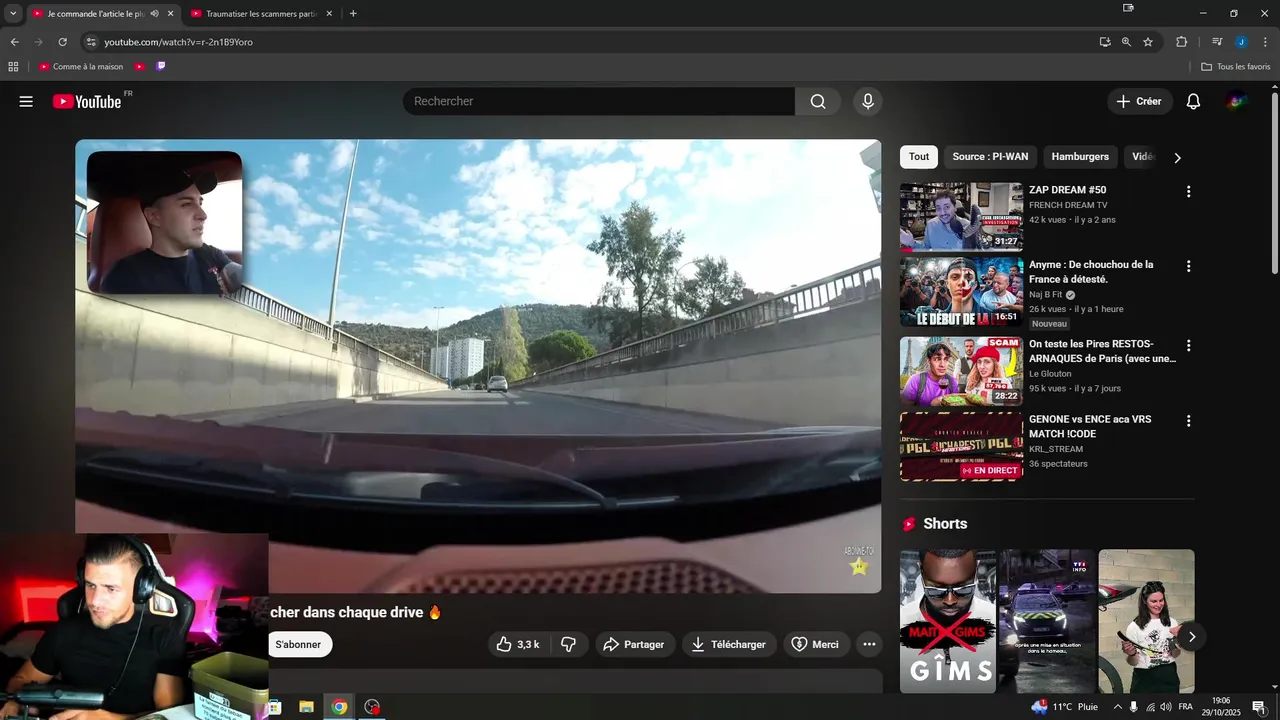Open the Extensions puzzle icon
The width and height of the screenshot is (1280, 720).
pos(1181,42)
